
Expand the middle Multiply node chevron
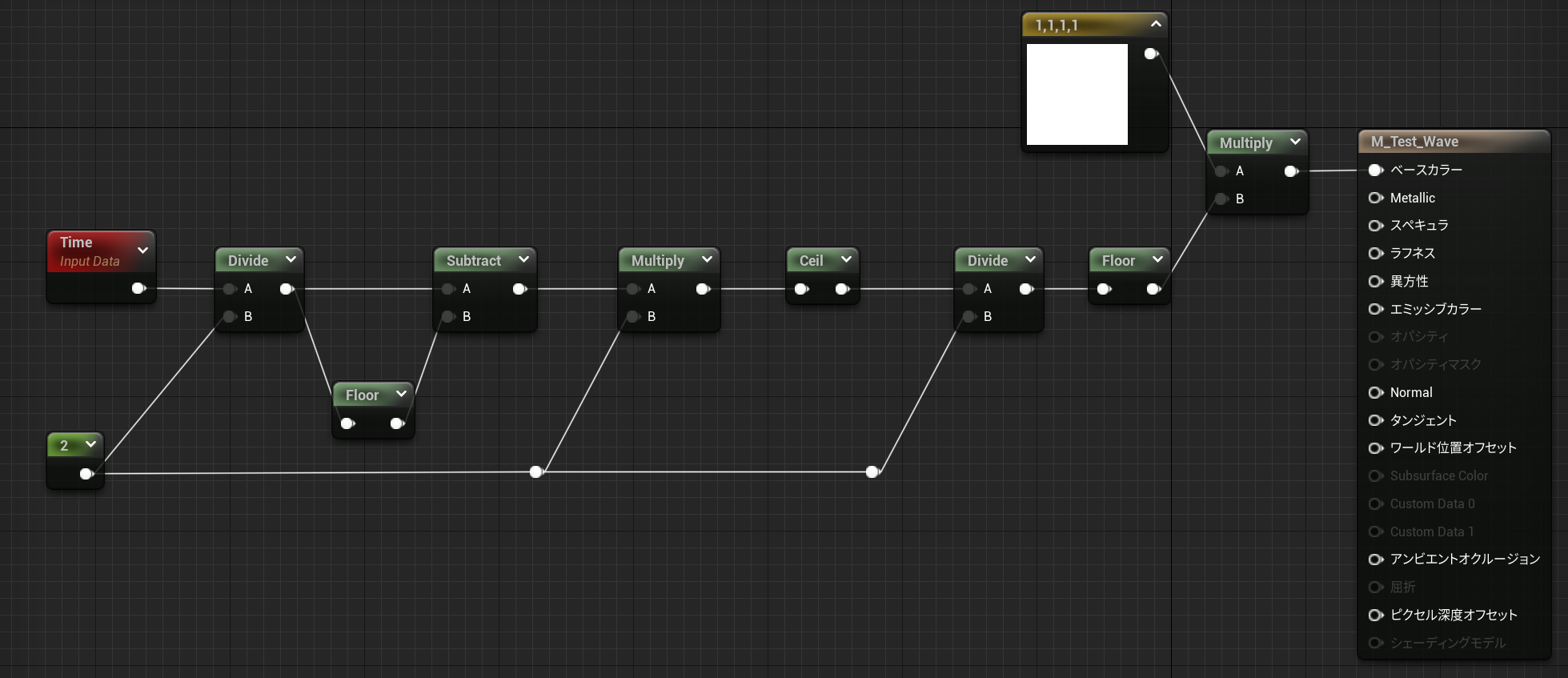click(707, 259)
